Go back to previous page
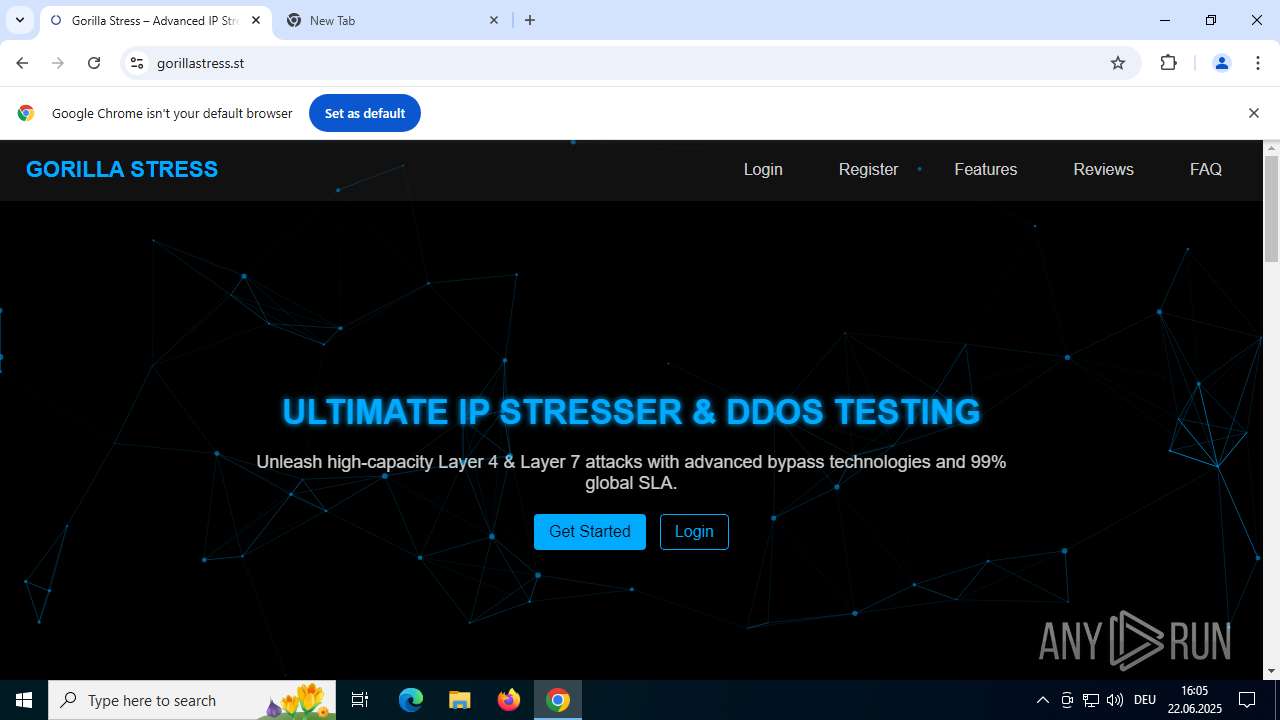The width and height of the screenshot is (1280, 720). pyautogui.click(x=22, y=63)
